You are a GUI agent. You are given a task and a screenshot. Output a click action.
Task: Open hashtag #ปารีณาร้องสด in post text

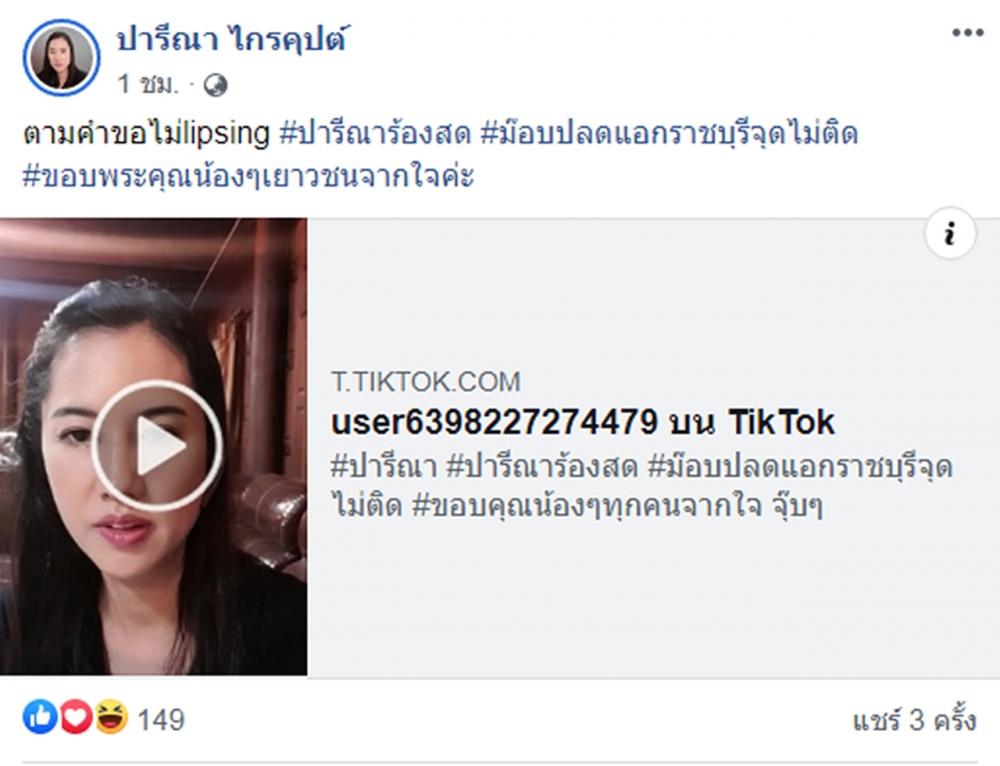point(376,133)
